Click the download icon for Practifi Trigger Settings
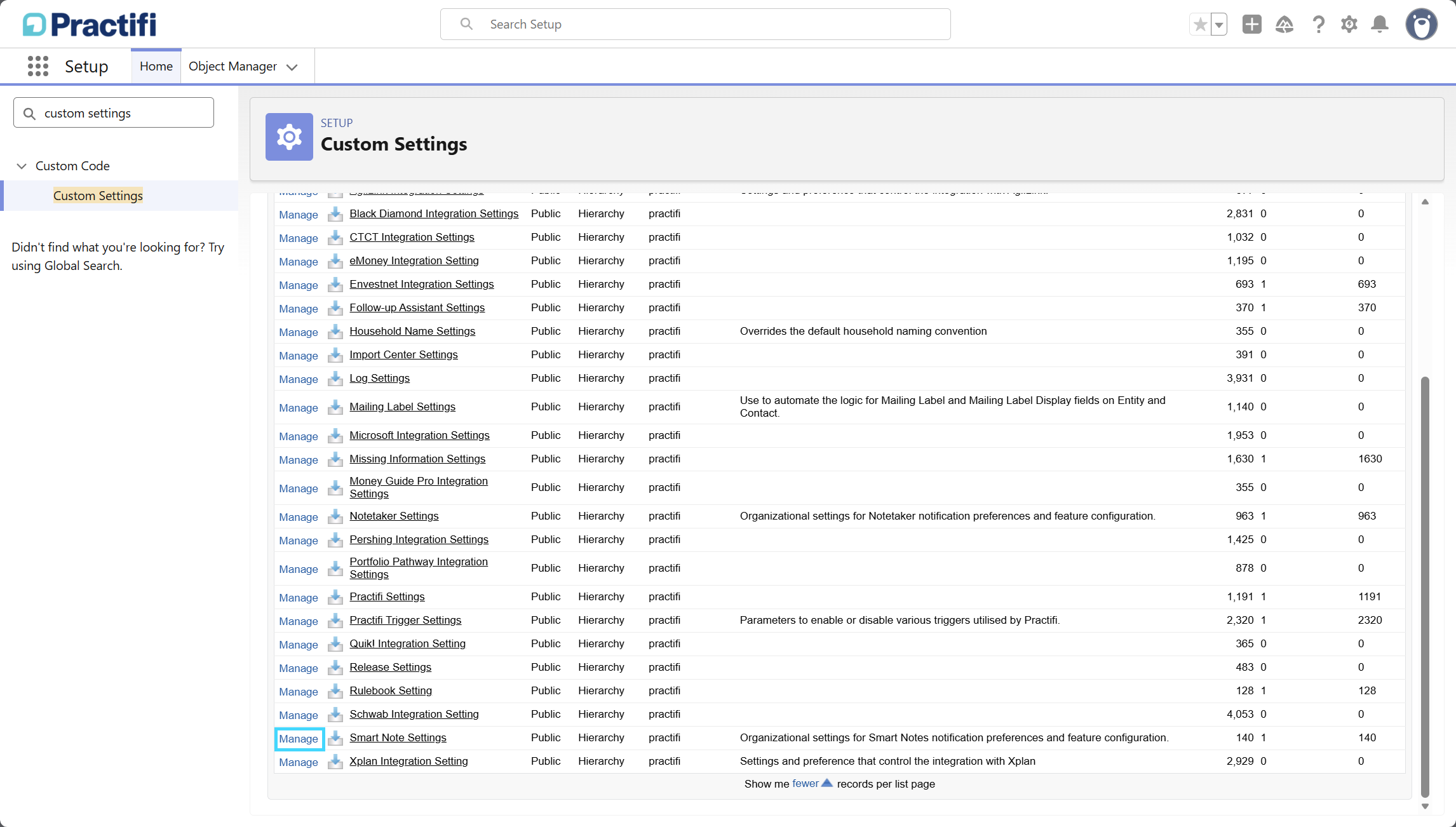This screenshot has width=1456, height=827. tap(335, 621)
